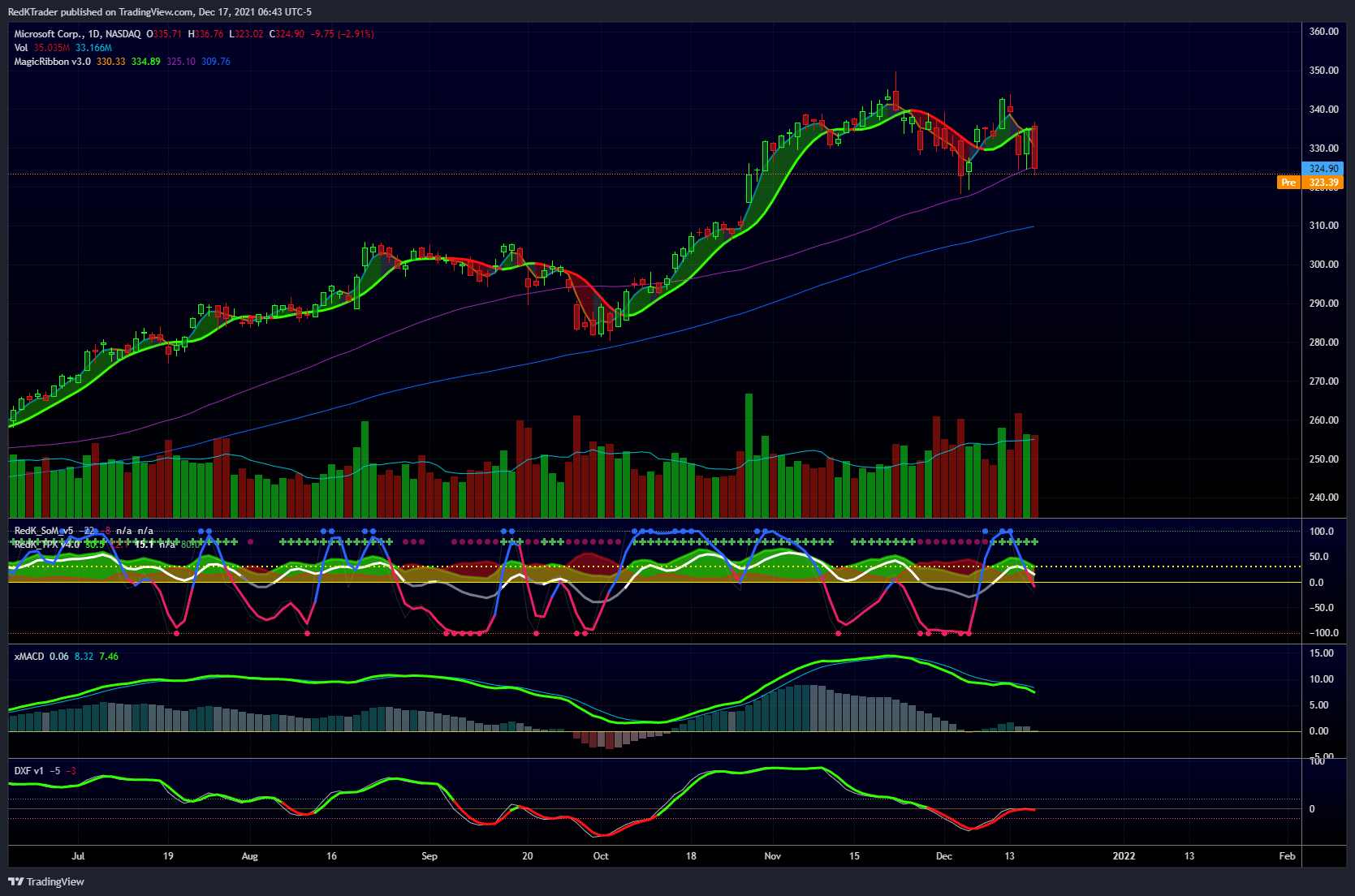Screen dimensions: 1355x896
Task: Click the 325.10 purple MagicRibbon value
Action: click(x=181, y=62)
